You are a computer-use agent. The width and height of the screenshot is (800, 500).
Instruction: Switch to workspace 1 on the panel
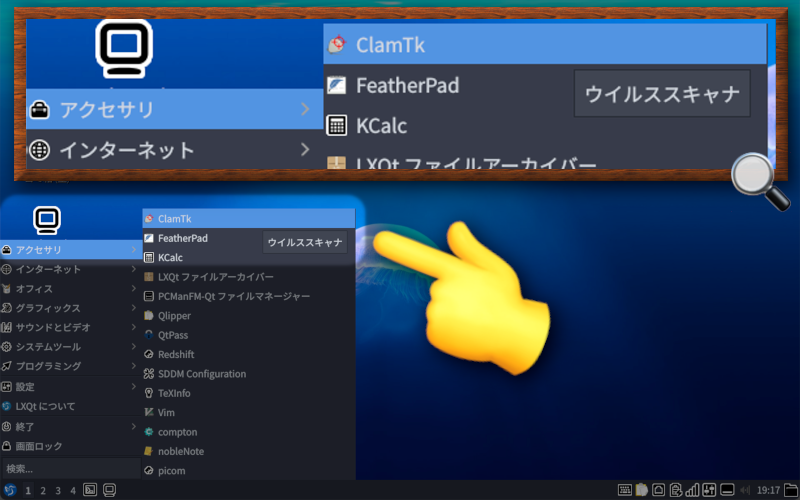coord(28,491)
